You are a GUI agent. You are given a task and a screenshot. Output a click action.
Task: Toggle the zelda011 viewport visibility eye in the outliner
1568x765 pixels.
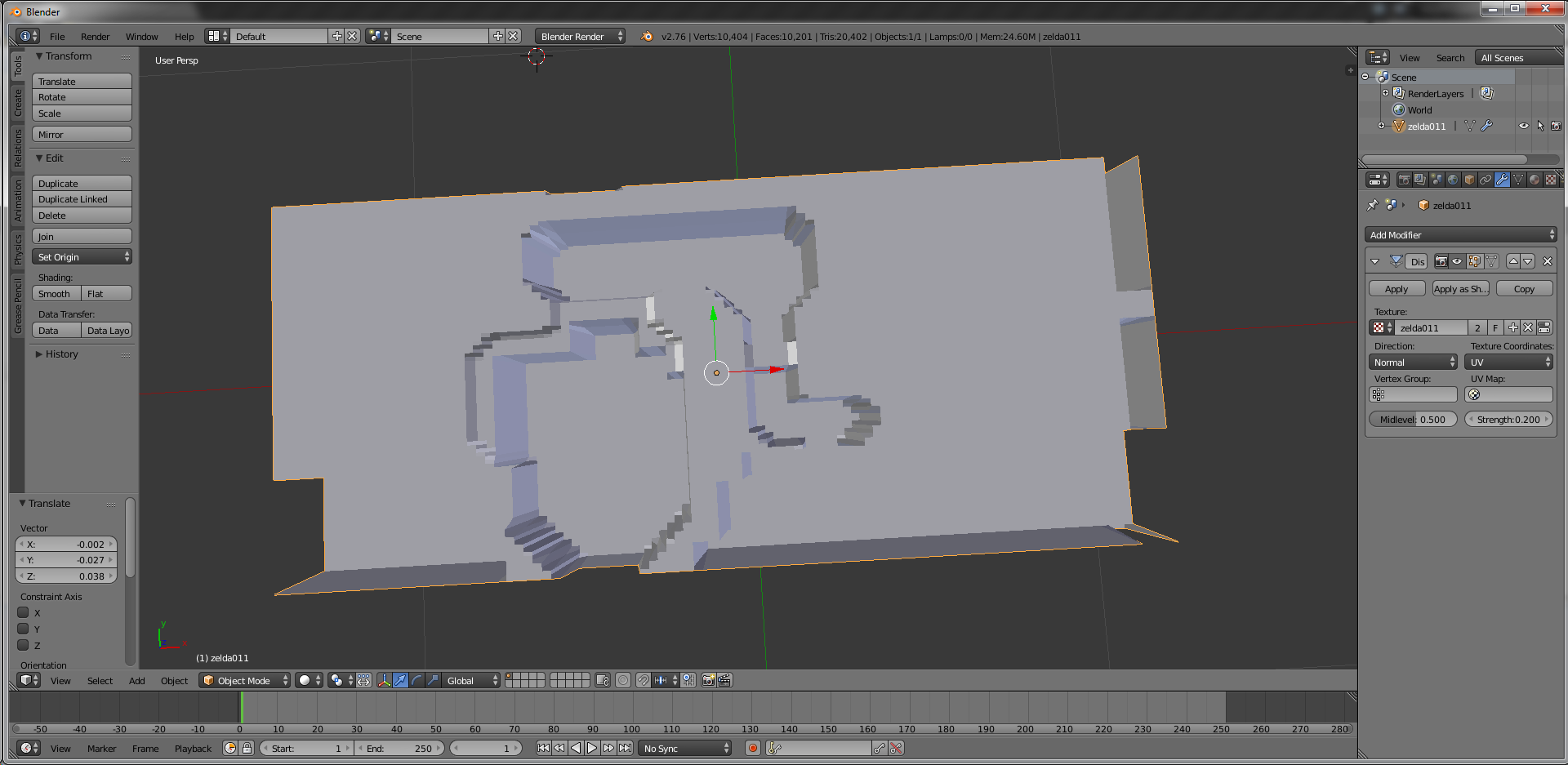point(1523,126)
